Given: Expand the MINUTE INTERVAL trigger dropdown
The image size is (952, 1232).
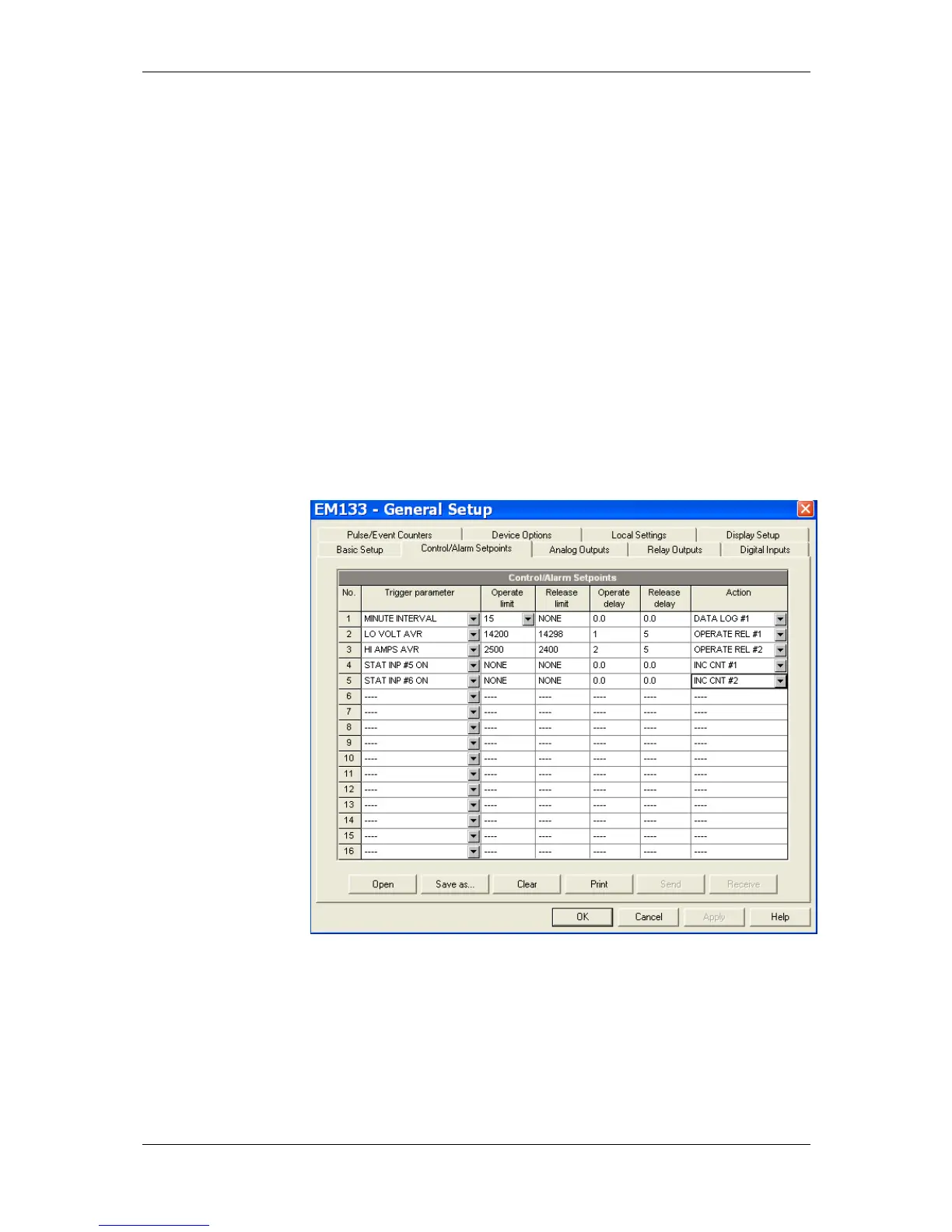Looking at the screenshot, I should [x=474, y=619].
